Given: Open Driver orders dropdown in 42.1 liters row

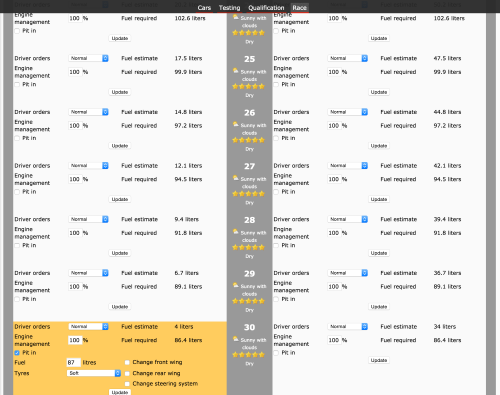Looking at the screenshot, I should pos(348,166).
